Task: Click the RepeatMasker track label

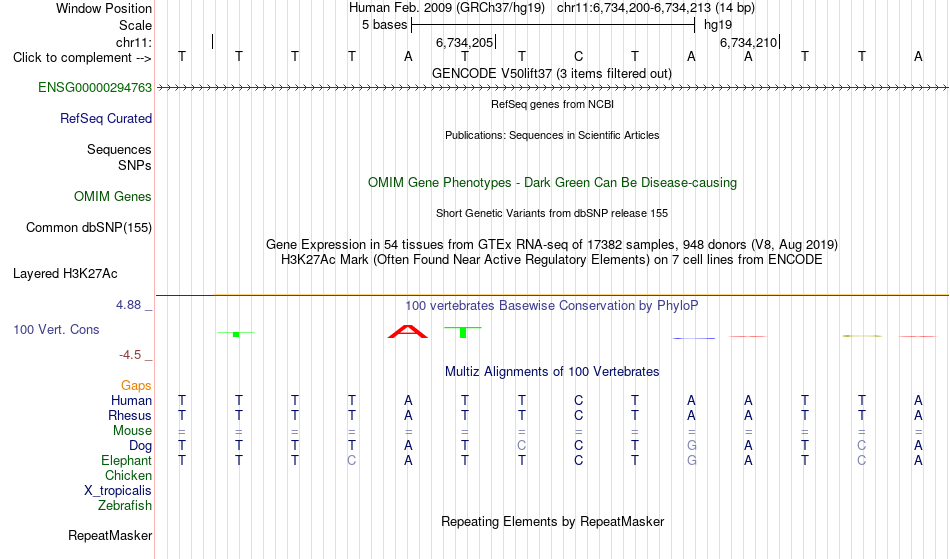Action: 110,535
